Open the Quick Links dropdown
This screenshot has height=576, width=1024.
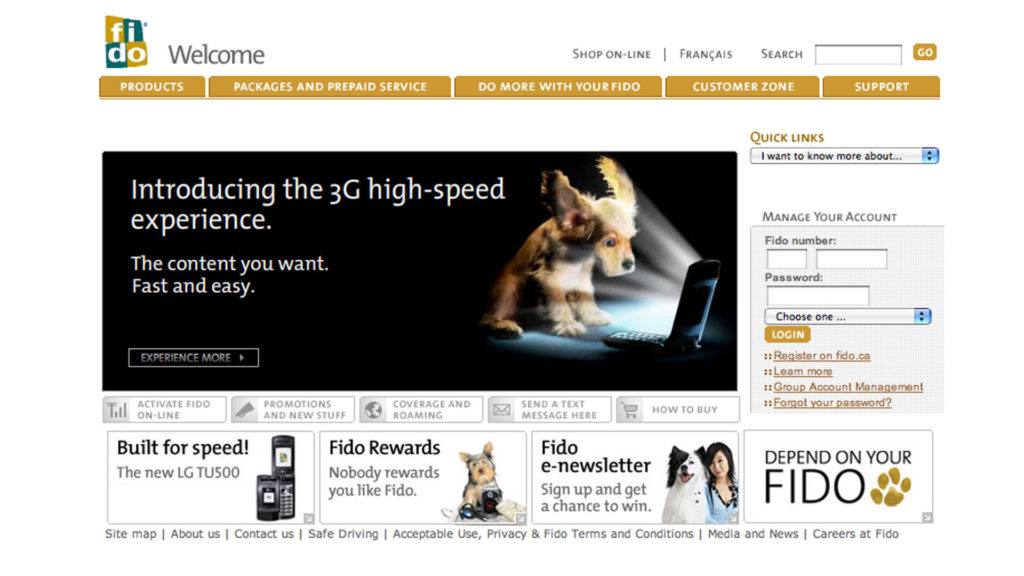tap(844, 156)
